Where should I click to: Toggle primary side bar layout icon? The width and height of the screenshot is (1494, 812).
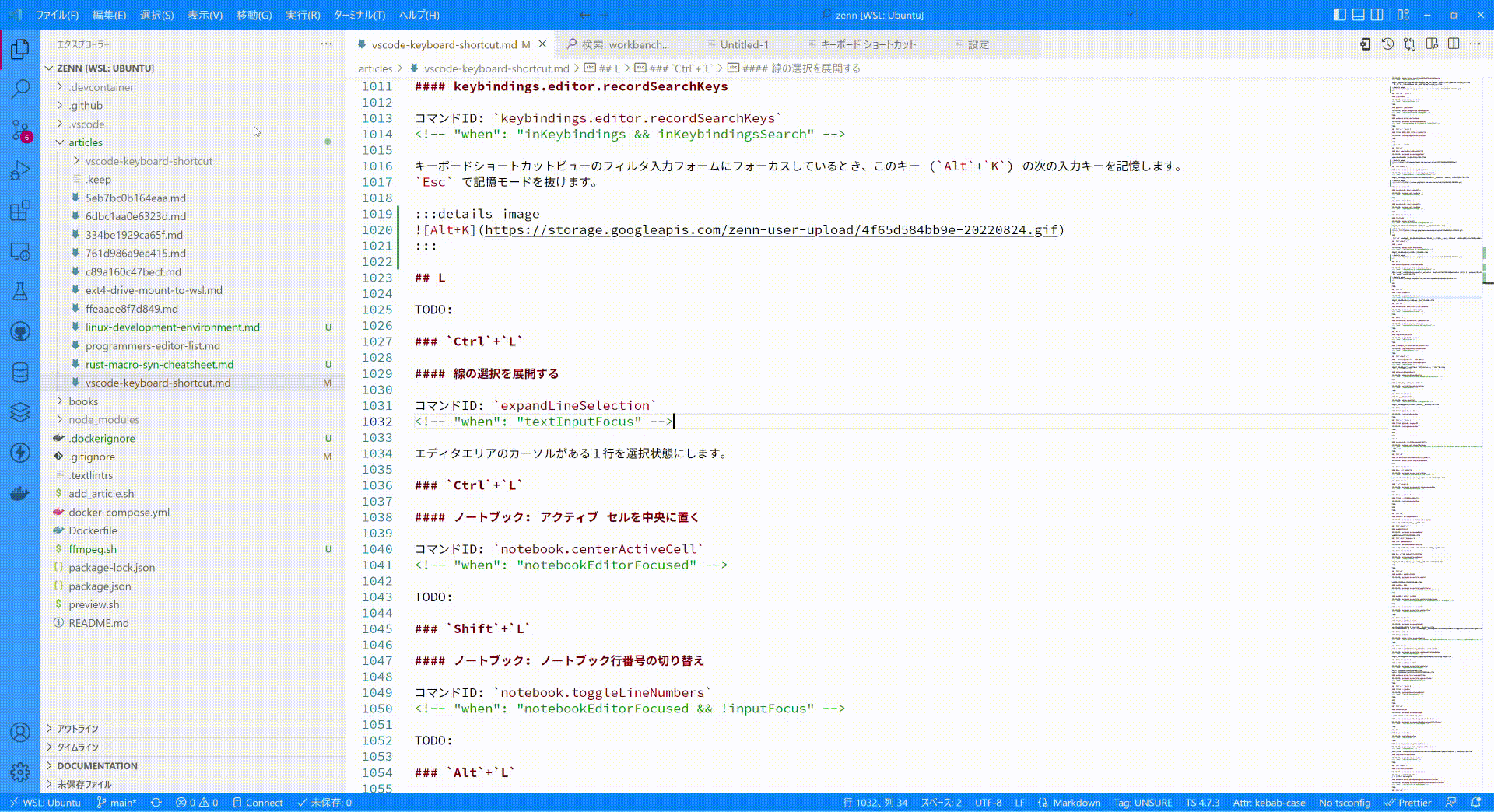pyautogui.click(x=1339, y=15)
